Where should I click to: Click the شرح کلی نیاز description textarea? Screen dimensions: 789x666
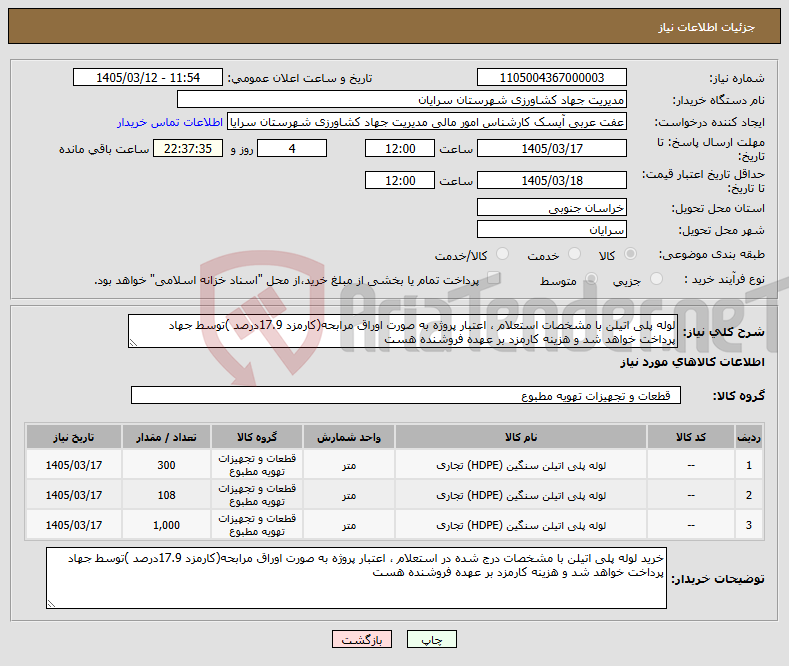[x=403, y=331]
